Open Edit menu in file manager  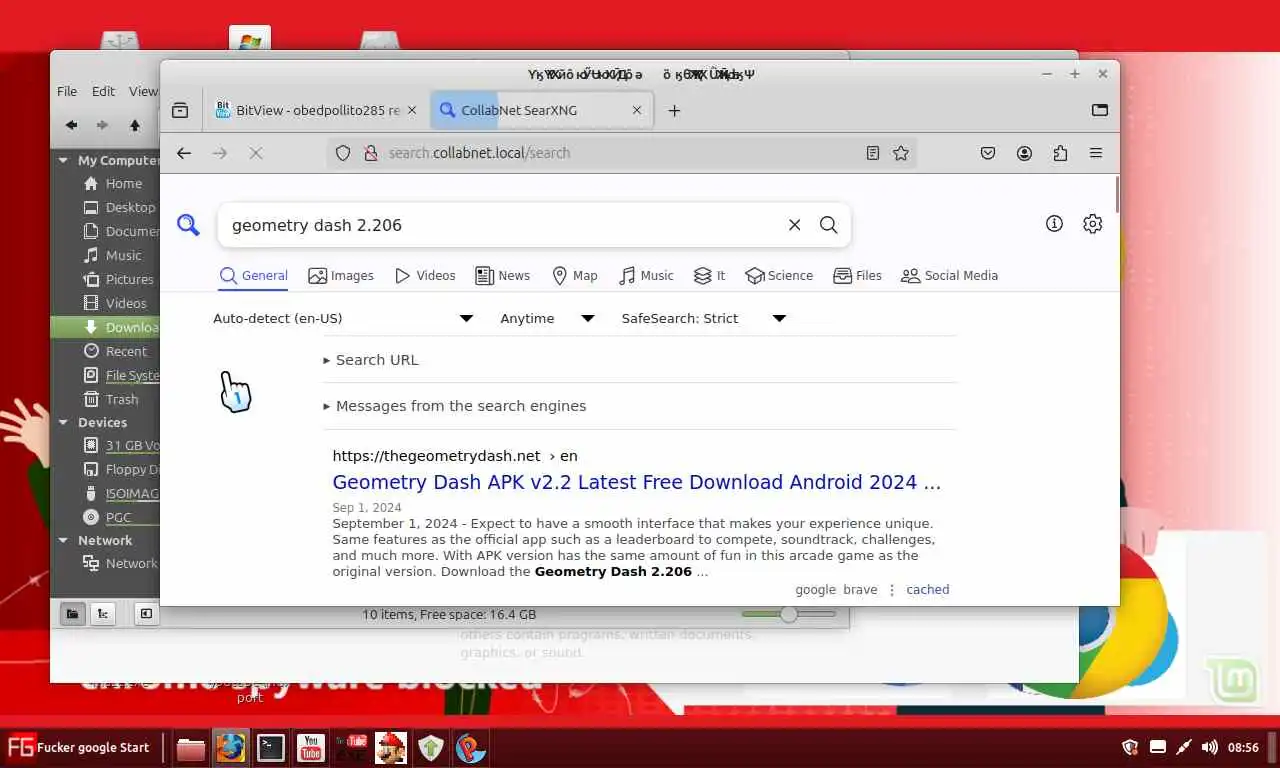(x=103, y=91)
